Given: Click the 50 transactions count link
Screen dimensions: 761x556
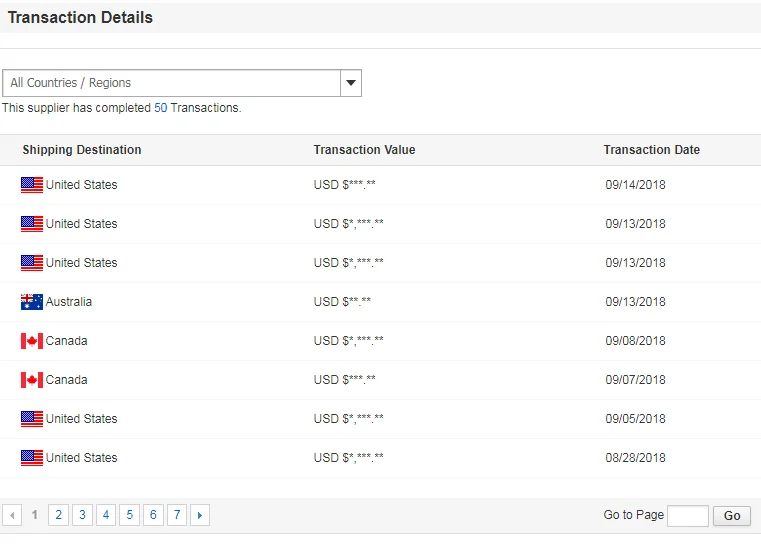Looking at the screenshot, I should pos(160,108).
